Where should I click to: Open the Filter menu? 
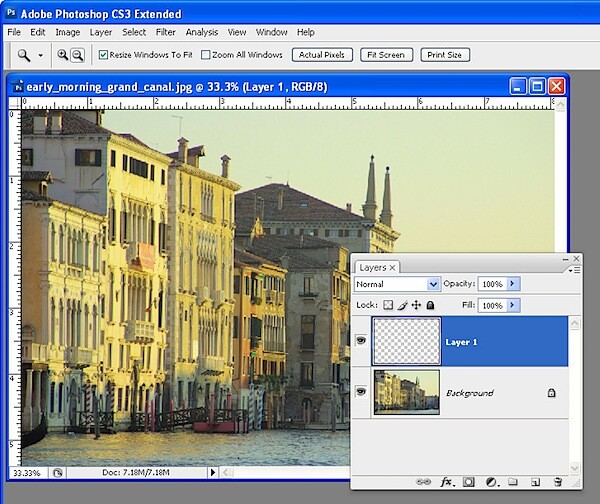pyautogui.click(x=166, y=32)
